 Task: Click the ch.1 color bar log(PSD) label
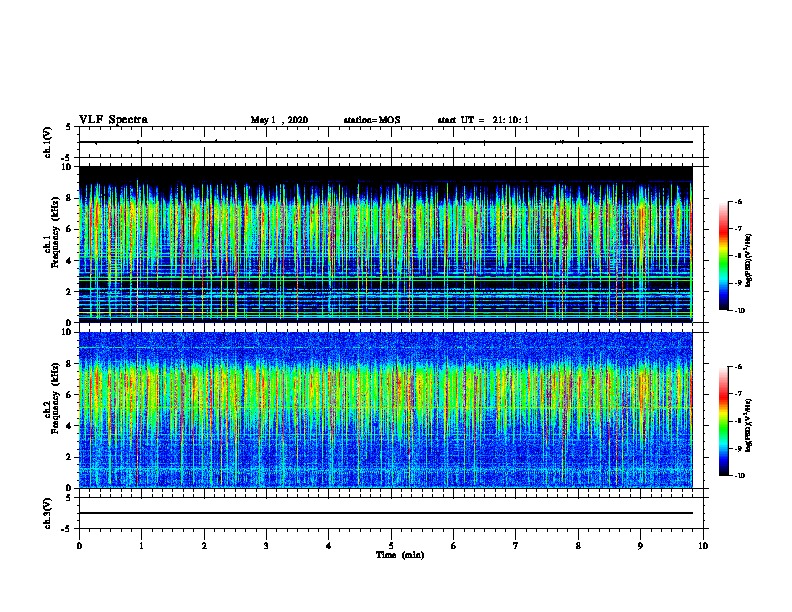tap(749, 260)
